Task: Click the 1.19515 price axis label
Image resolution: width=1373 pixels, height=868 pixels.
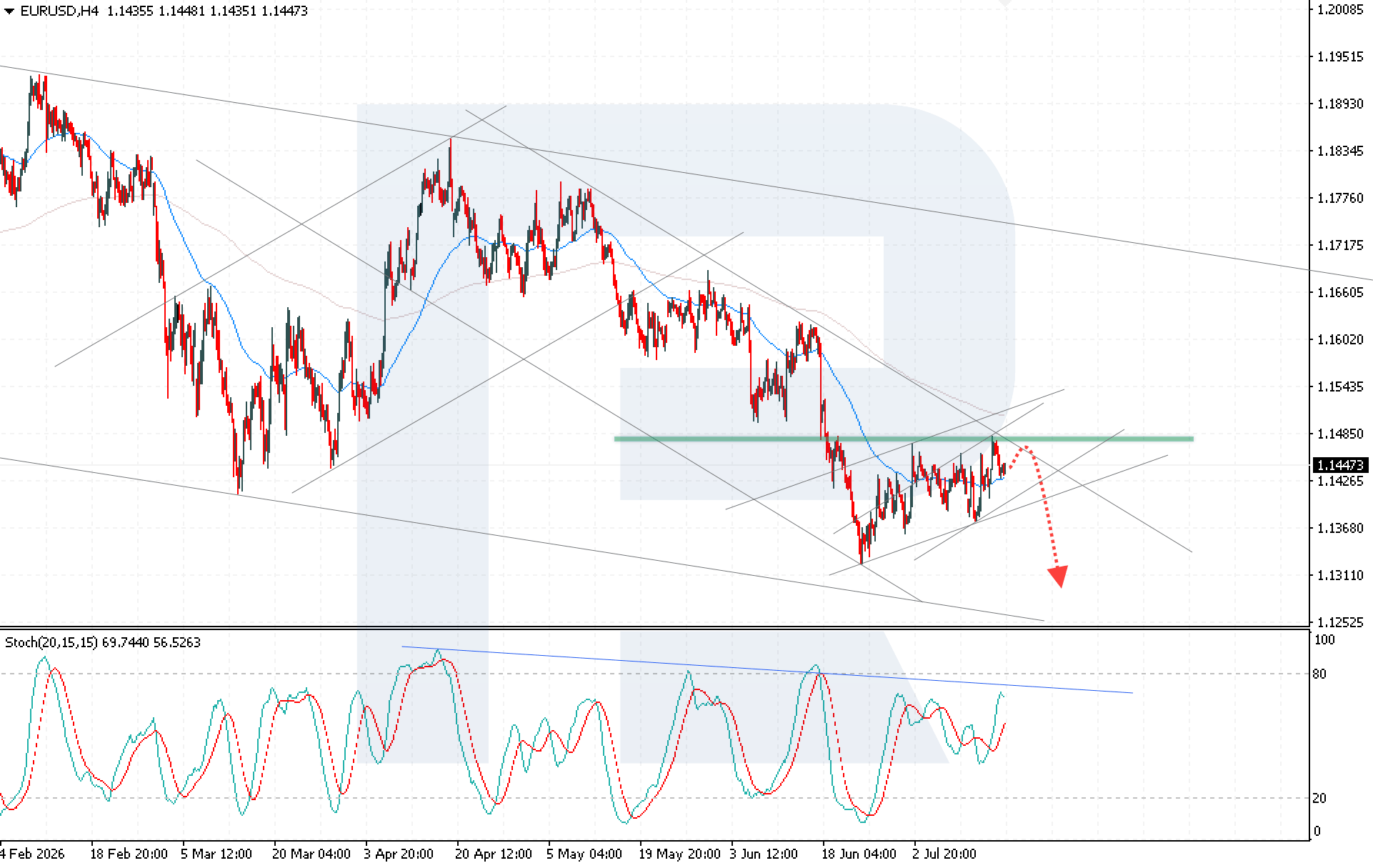Action: 1340,56
